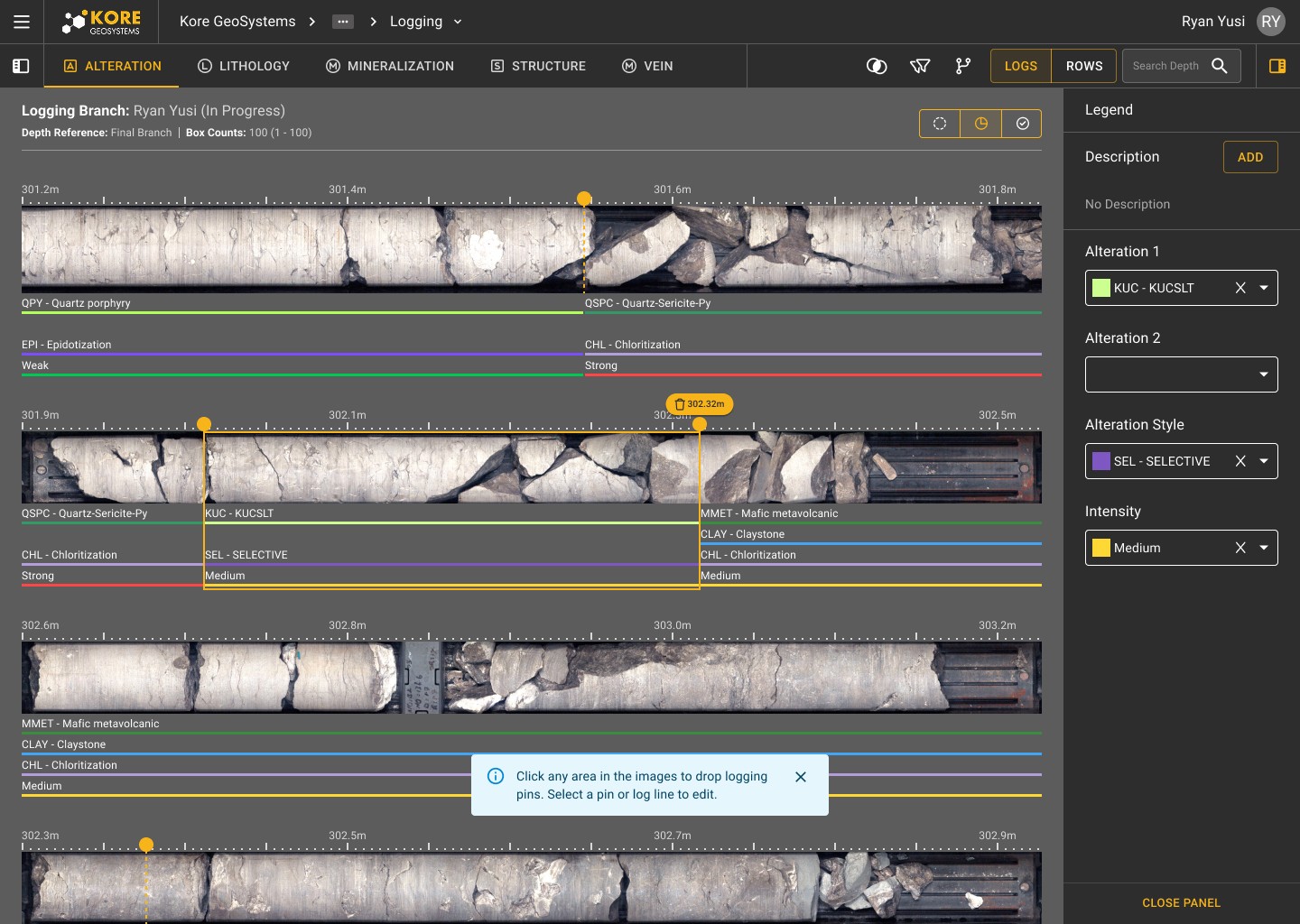Expand the Intensity dropdown arrow
Viewport: 1300px width, 924px height.
(1264, 548)
